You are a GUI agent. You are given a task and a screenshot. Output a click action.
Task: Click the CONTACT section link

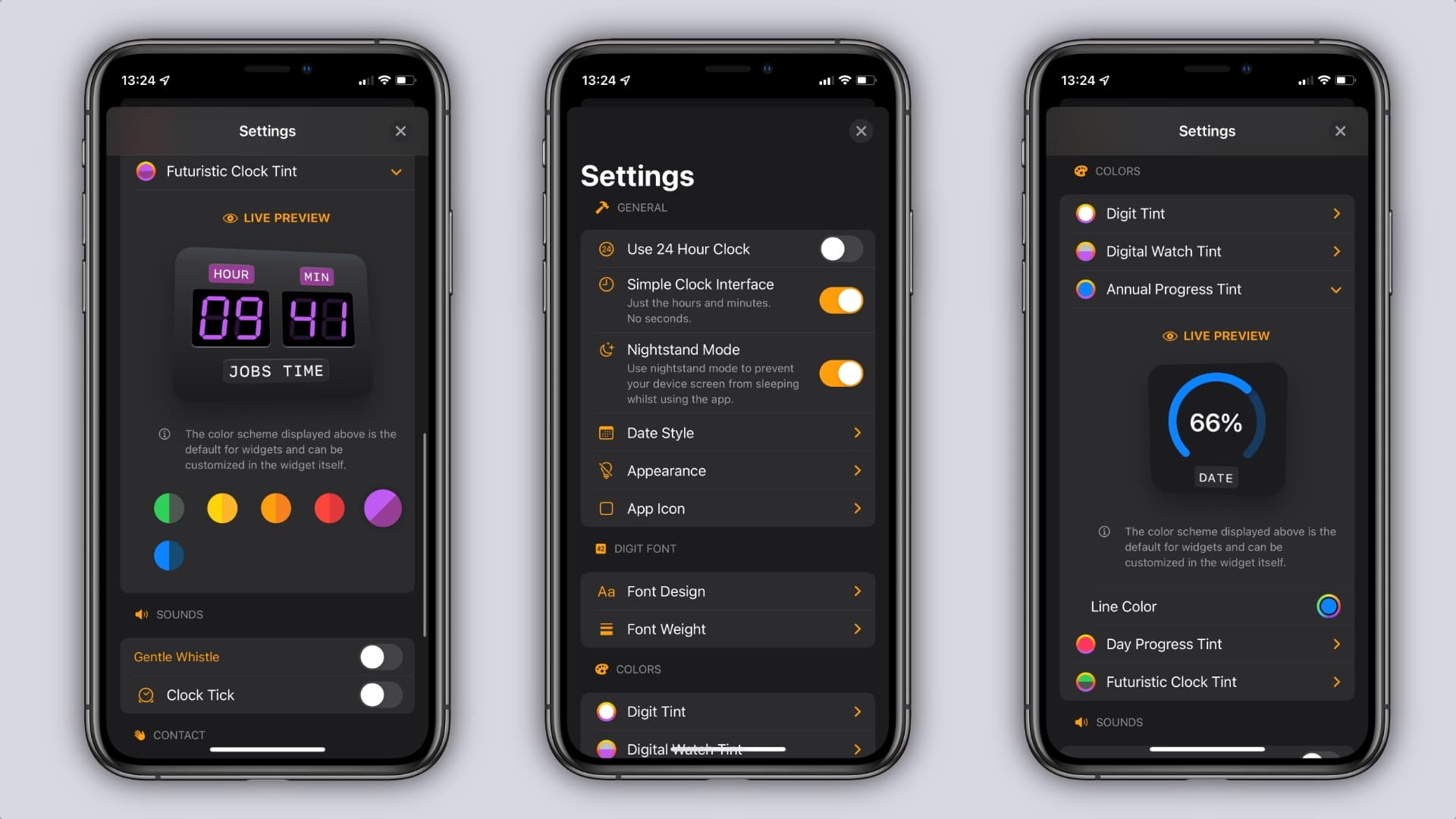pyautogui.click(x=180, y=734)
